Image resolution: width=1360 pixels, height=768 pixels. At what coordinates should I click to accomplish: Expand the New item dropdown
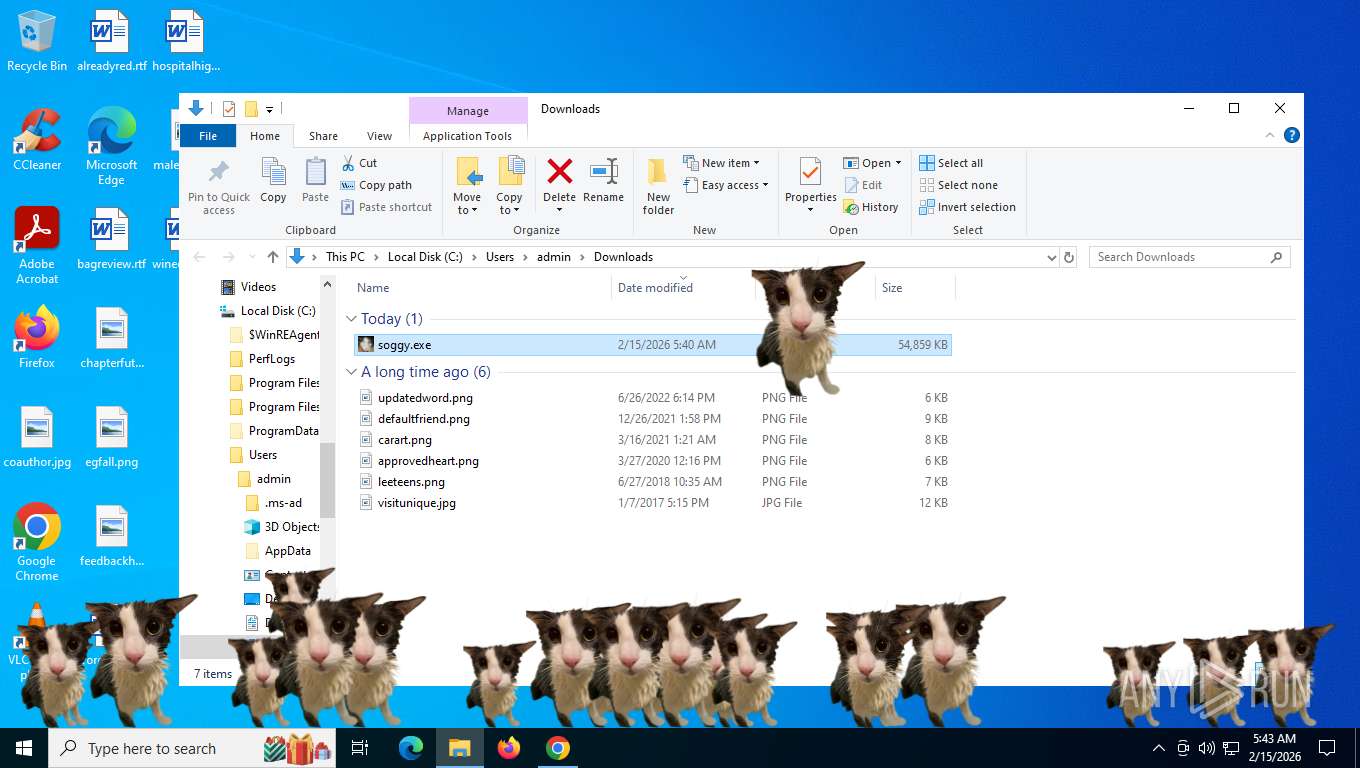[757, 163]
